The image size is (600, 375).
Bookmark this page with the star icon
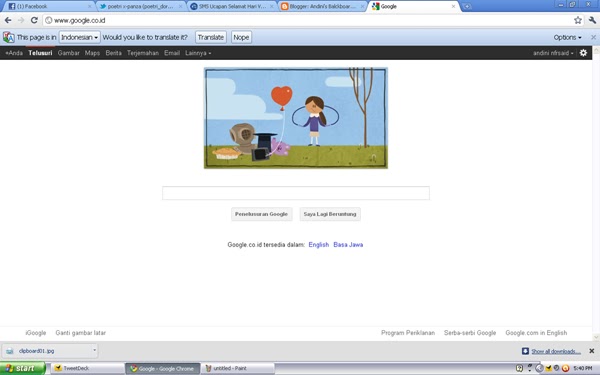[577, 20]
